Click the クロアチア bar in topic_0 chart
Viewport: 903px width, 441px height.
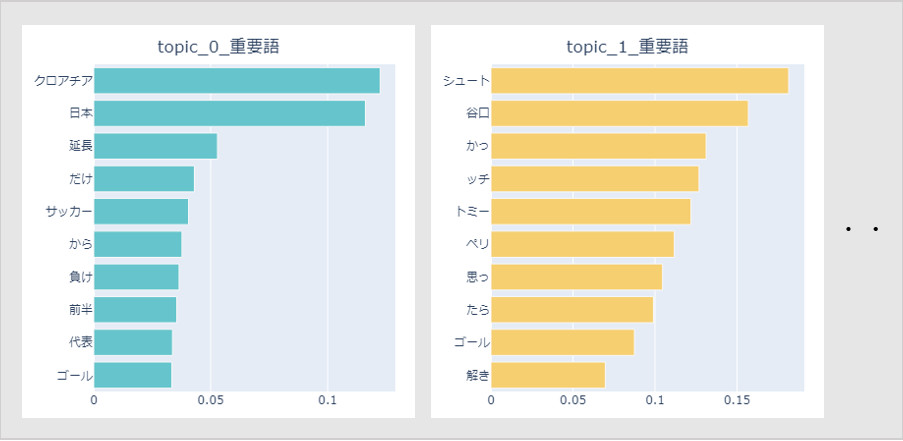click(237, 81)
